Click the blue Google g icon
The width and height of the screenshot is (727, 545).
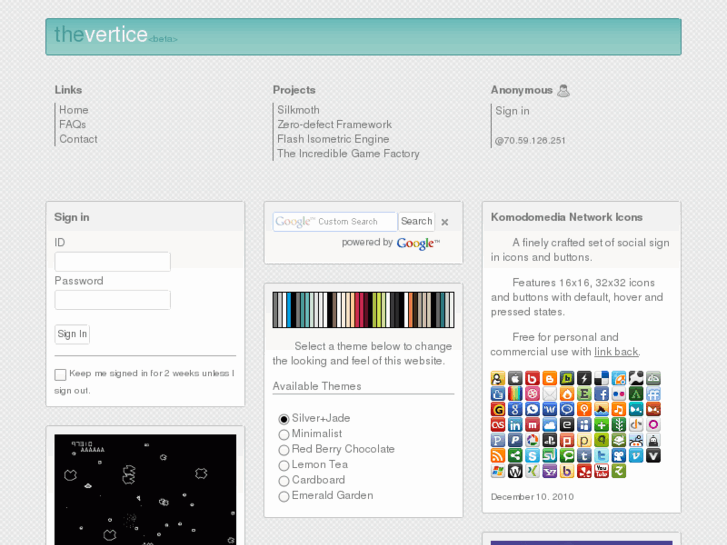click(x=515, y=409)
